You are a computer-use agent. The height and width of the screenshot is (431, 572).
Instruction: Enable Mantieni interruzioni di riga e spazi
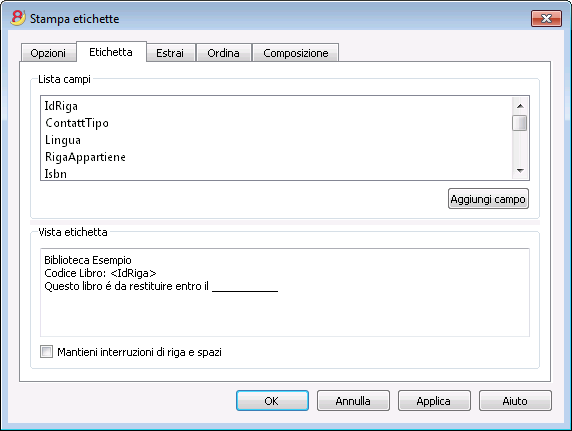tap(46, 352)
